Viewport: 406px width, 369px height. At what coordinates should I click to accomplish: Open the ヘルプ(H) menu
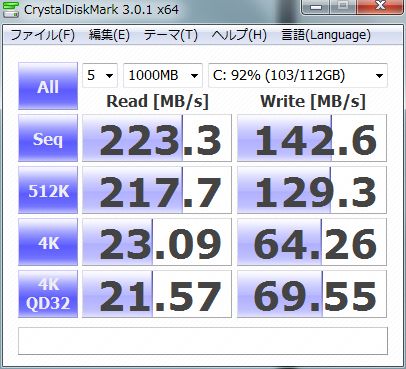[x=239, y=35]
